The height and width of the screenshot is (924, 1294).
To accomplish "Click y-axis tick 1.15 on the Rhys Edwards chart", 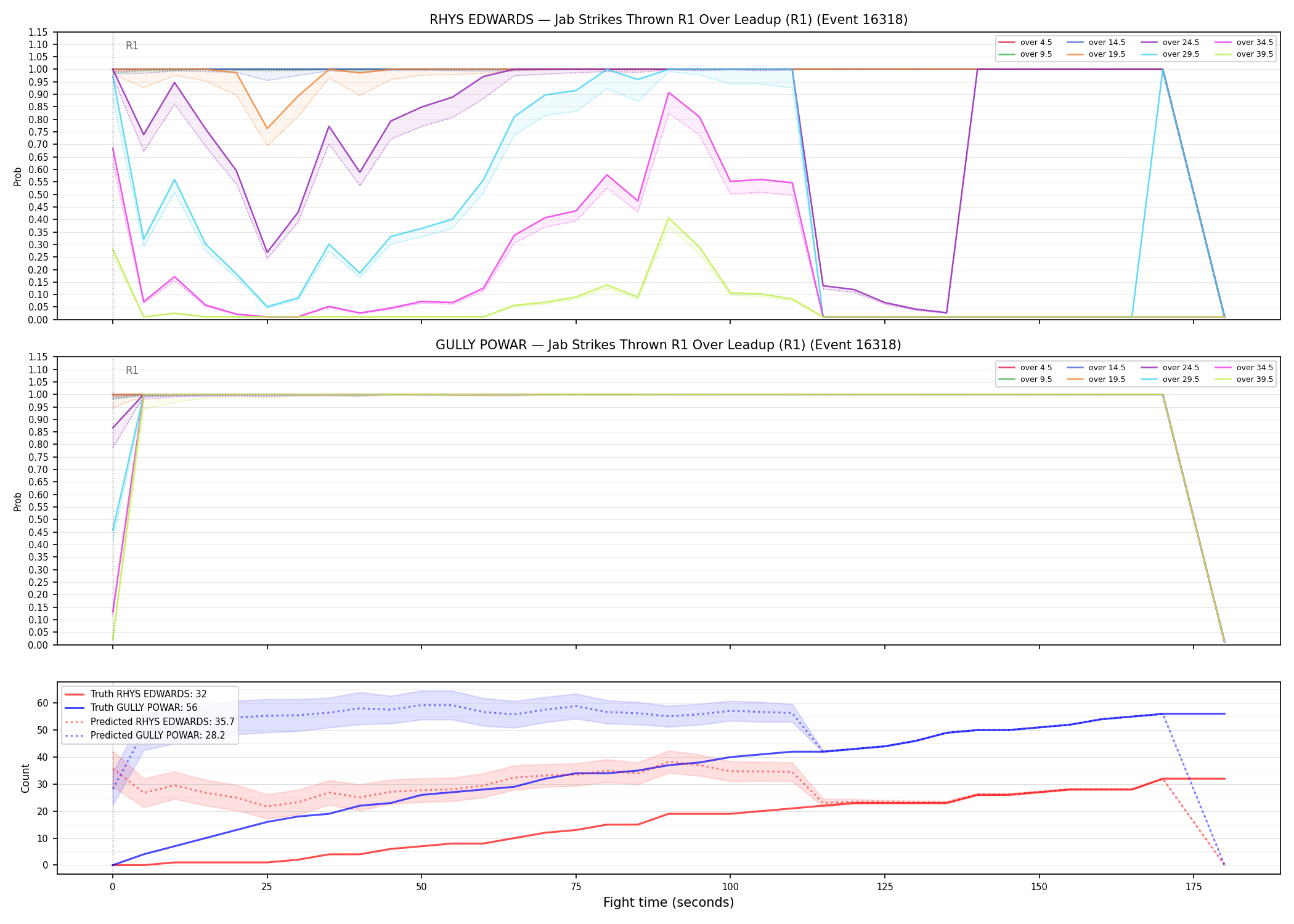I will coord(38,32).
